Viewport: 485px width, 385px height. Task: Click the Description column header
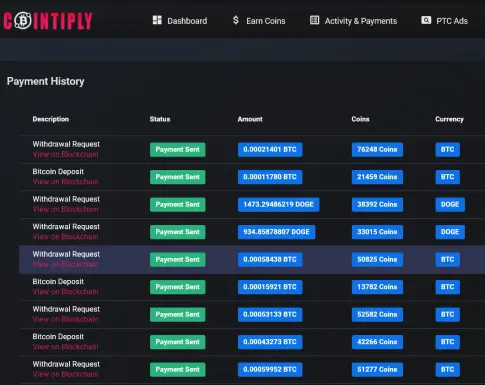coord(51,119)
